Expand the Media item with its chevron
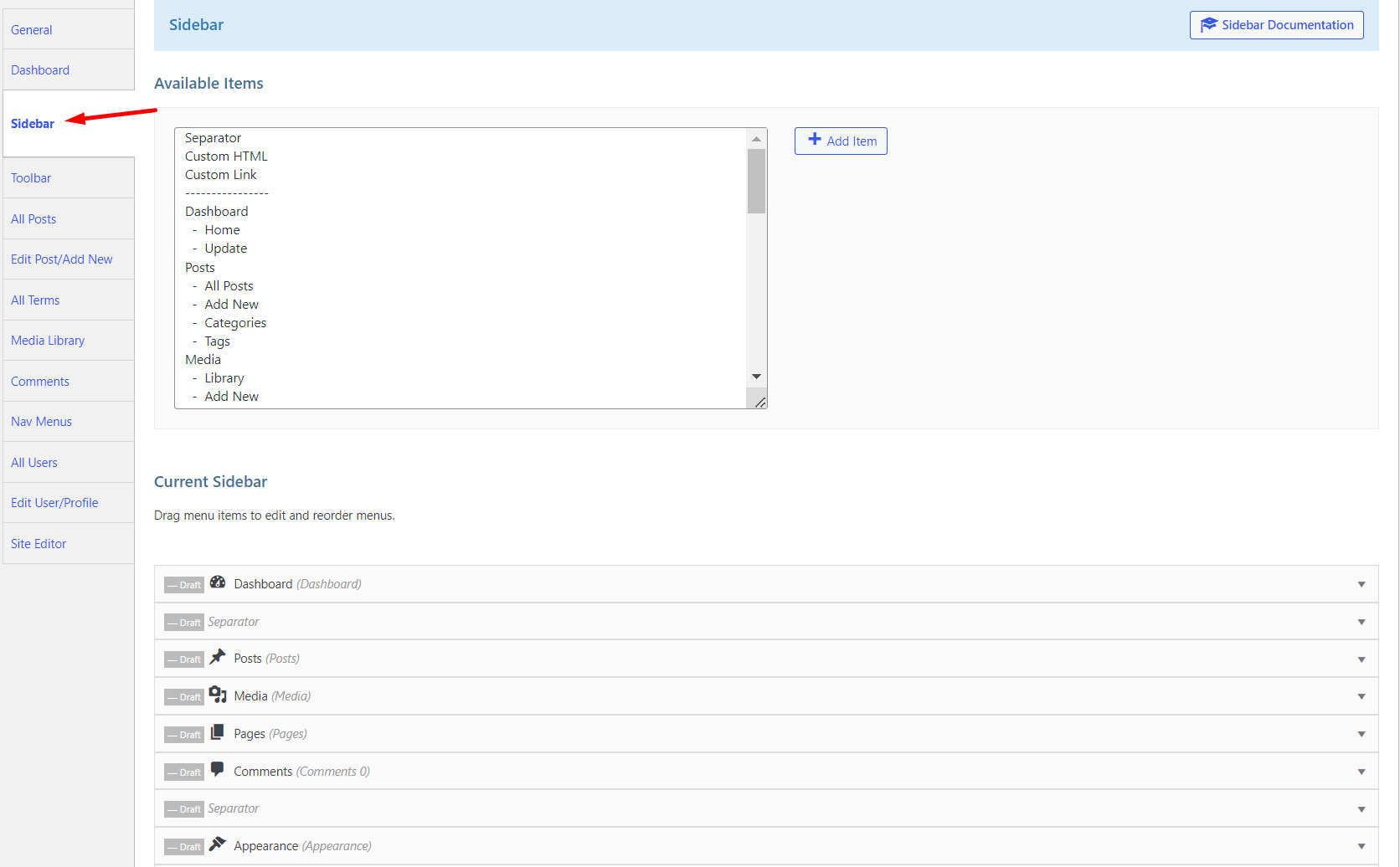Viewport: 1400px width, 867px height. [x=1361, y=695]
